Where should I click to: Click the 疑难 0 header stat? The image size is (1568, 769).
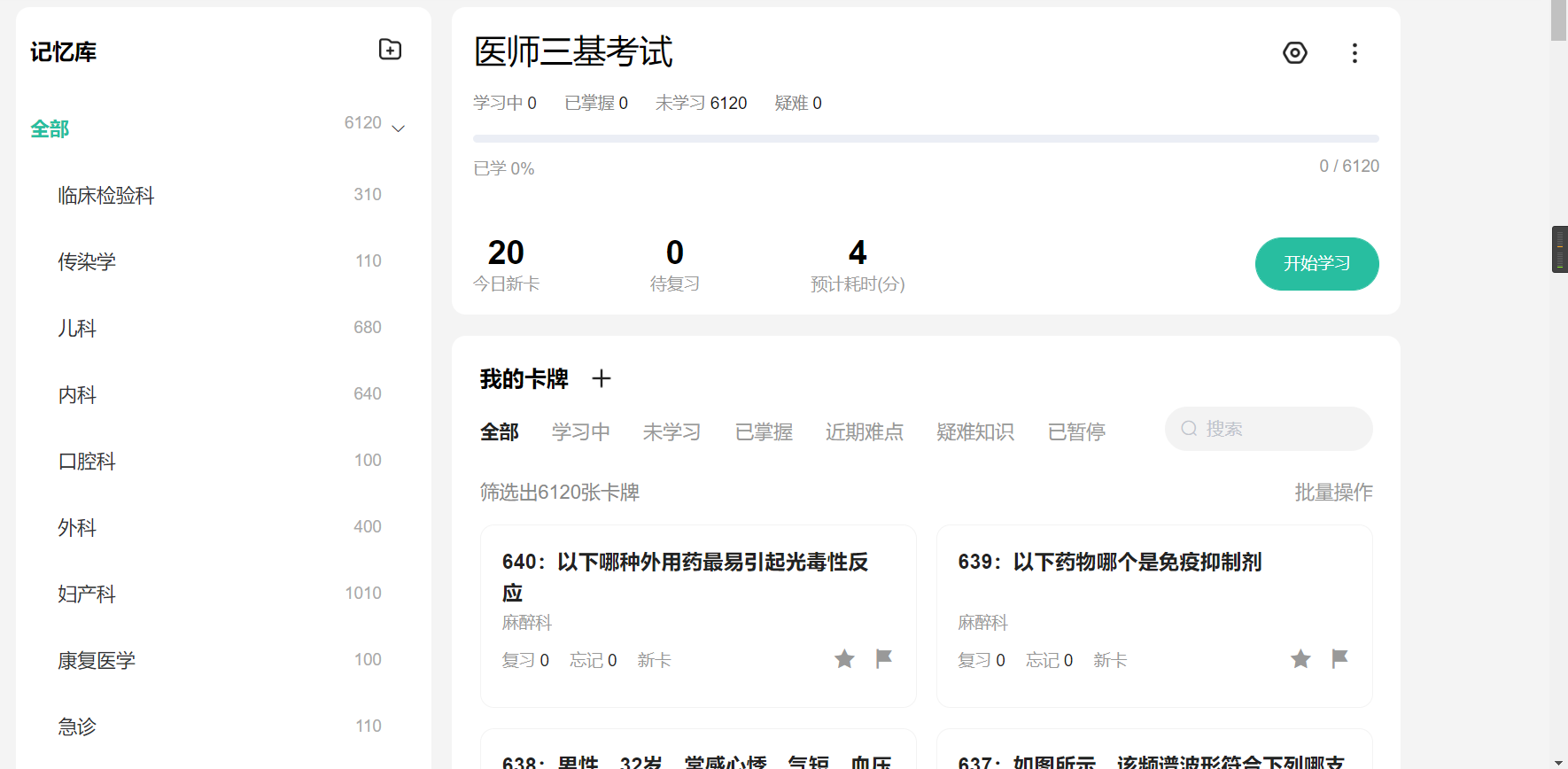click(798, 103)
